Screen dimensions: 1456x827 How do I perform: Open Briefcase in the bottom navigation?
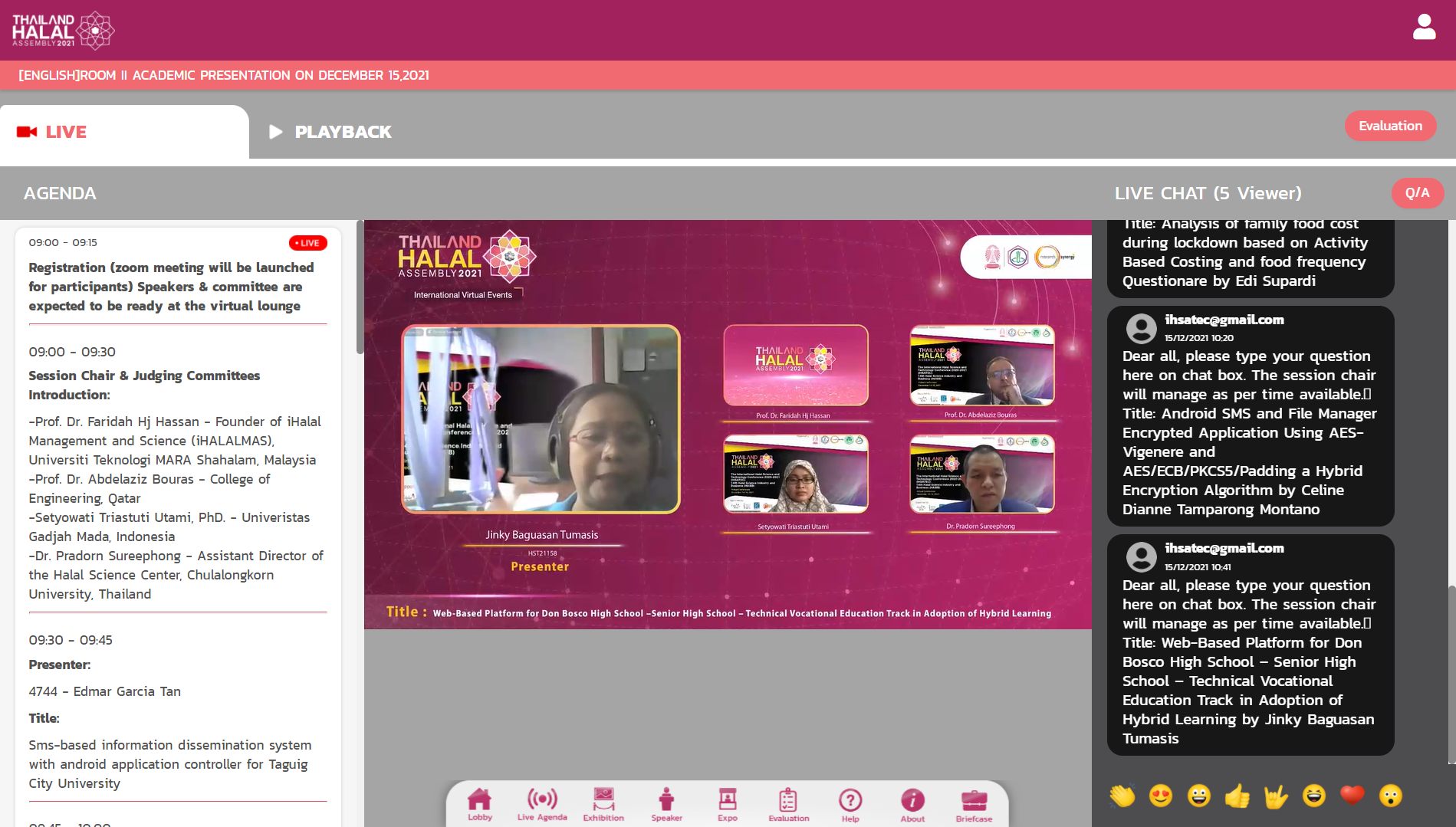(x=974, y=805)
